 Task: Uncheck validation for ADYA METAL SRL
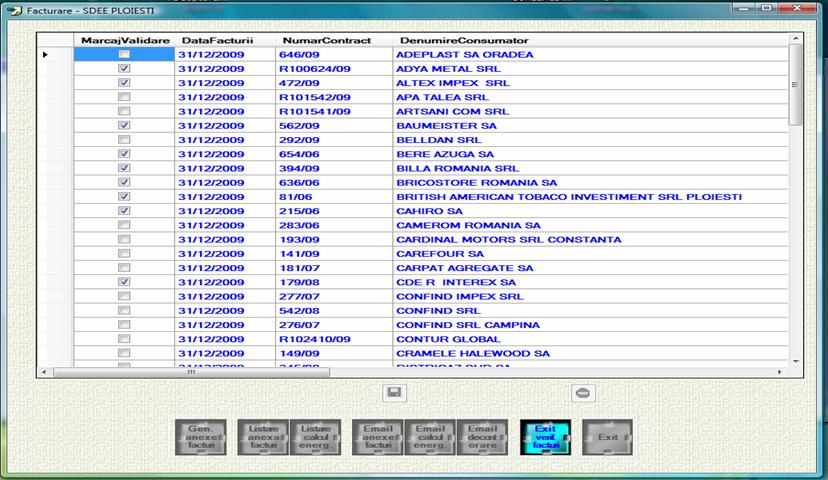(124, 68)
